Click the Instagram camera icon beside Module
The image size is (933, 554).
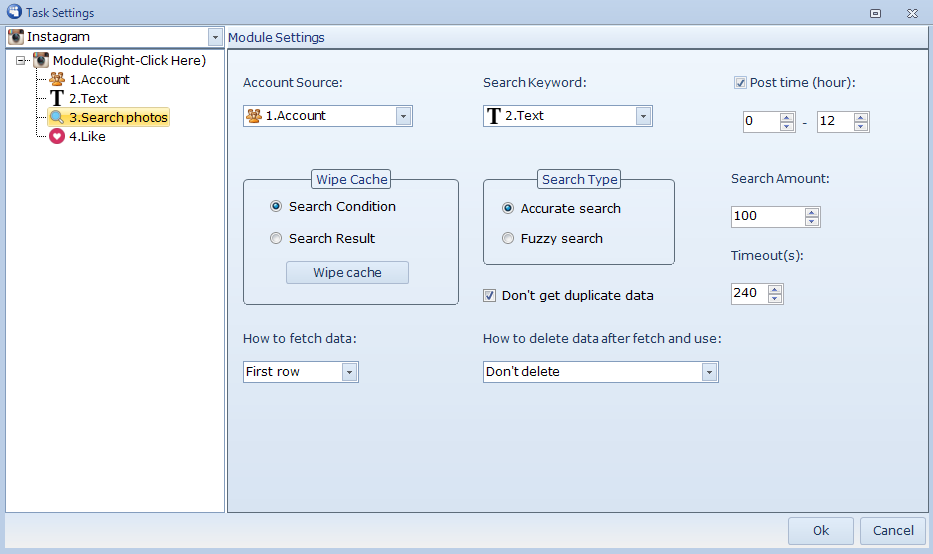[41, 61]
